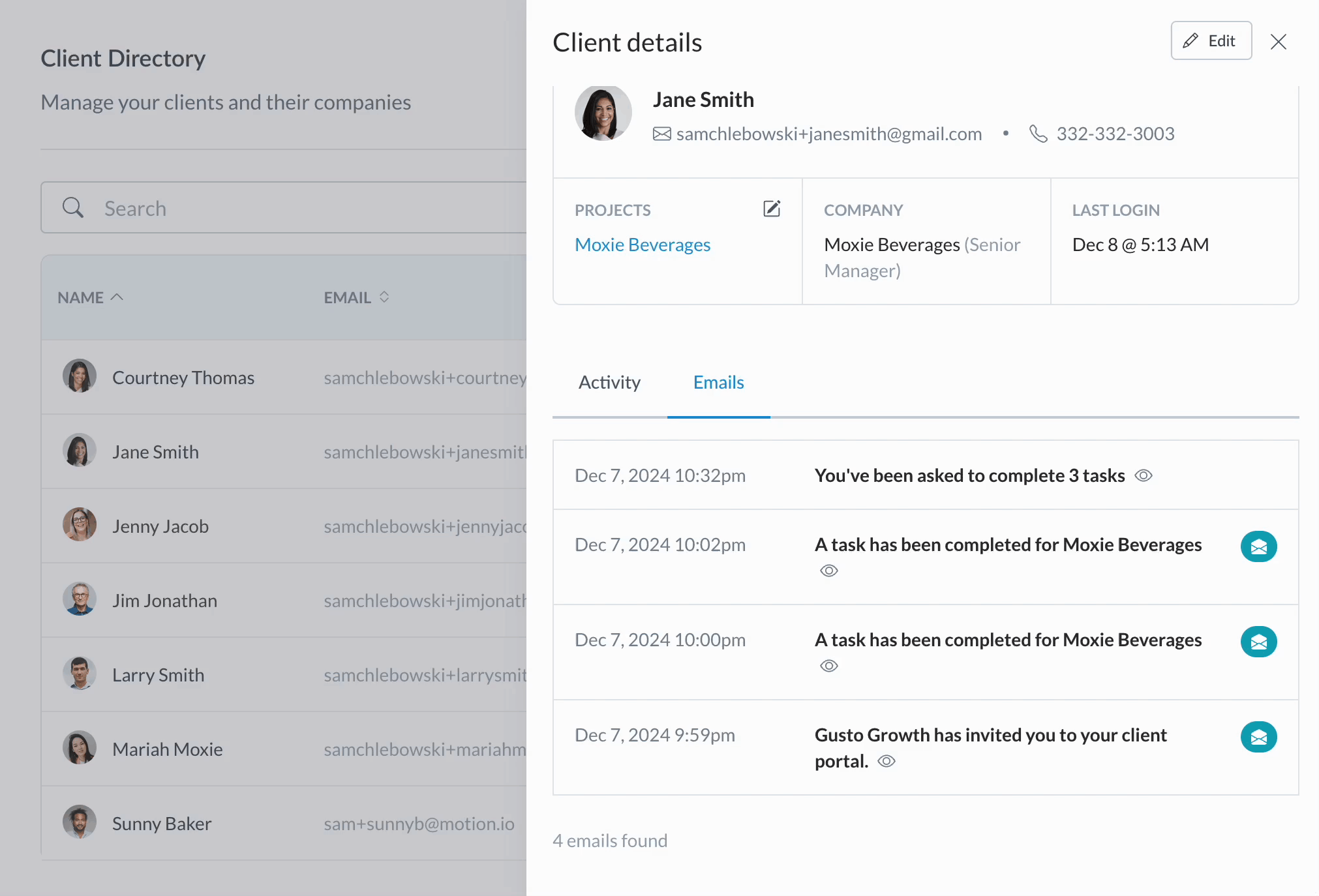Click eye icon on client portal invite email
The height and width of the screenshot is (896, 1319).
[x=887, y=762]
